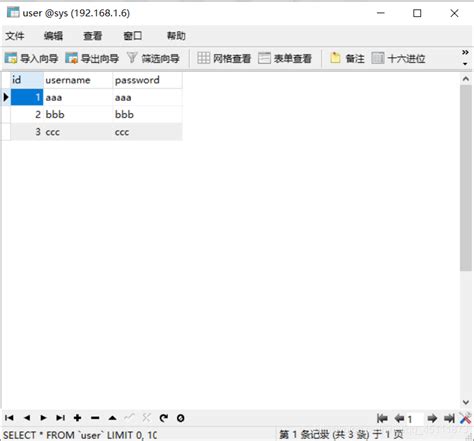Select the id cell with value 1

(27, 97)
